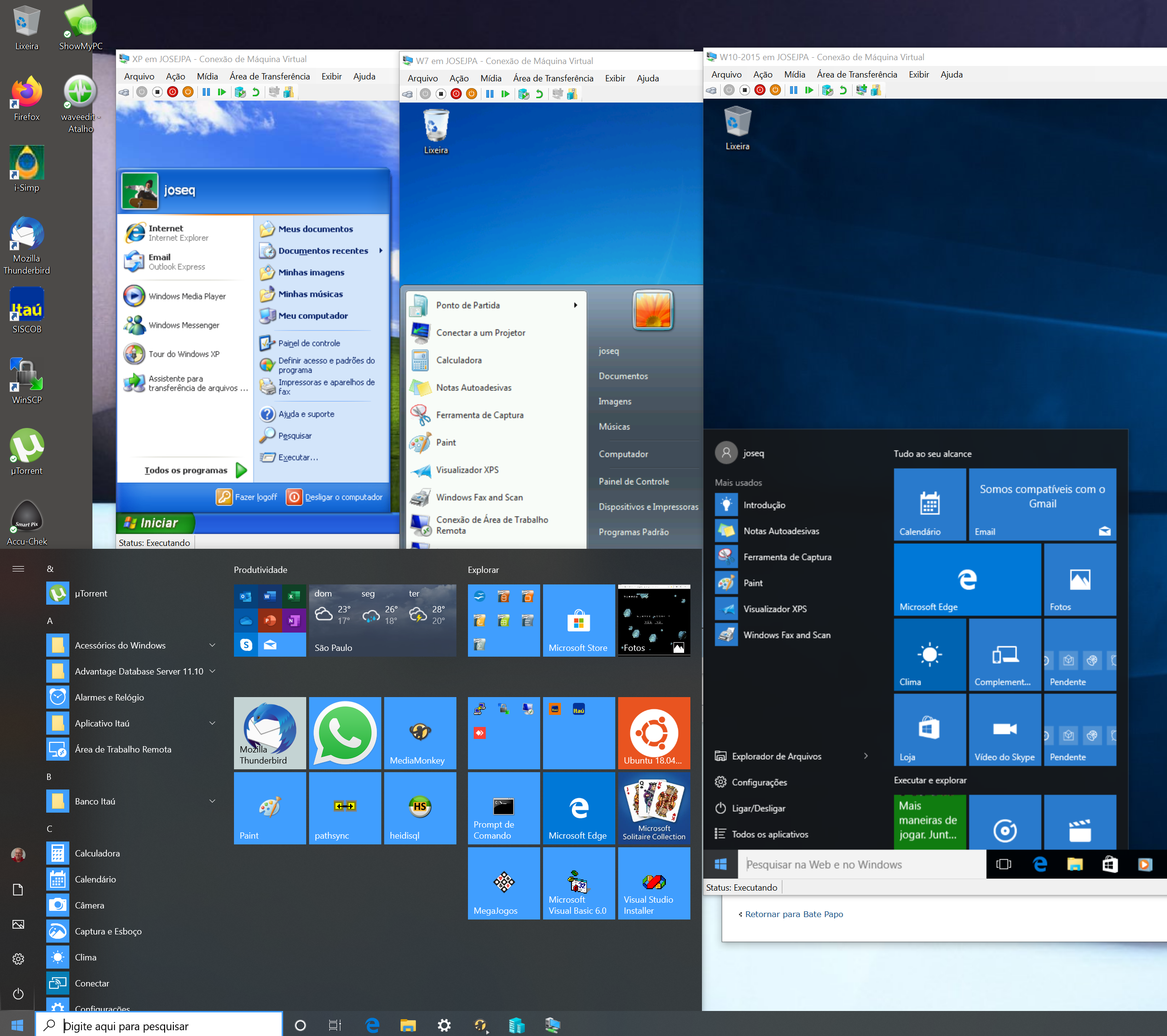This screenshot has height=1036, width=1167.
Task: Open the WhatsApp tile in Start menu
Action: pyautogui.click(x=344, y=732)
